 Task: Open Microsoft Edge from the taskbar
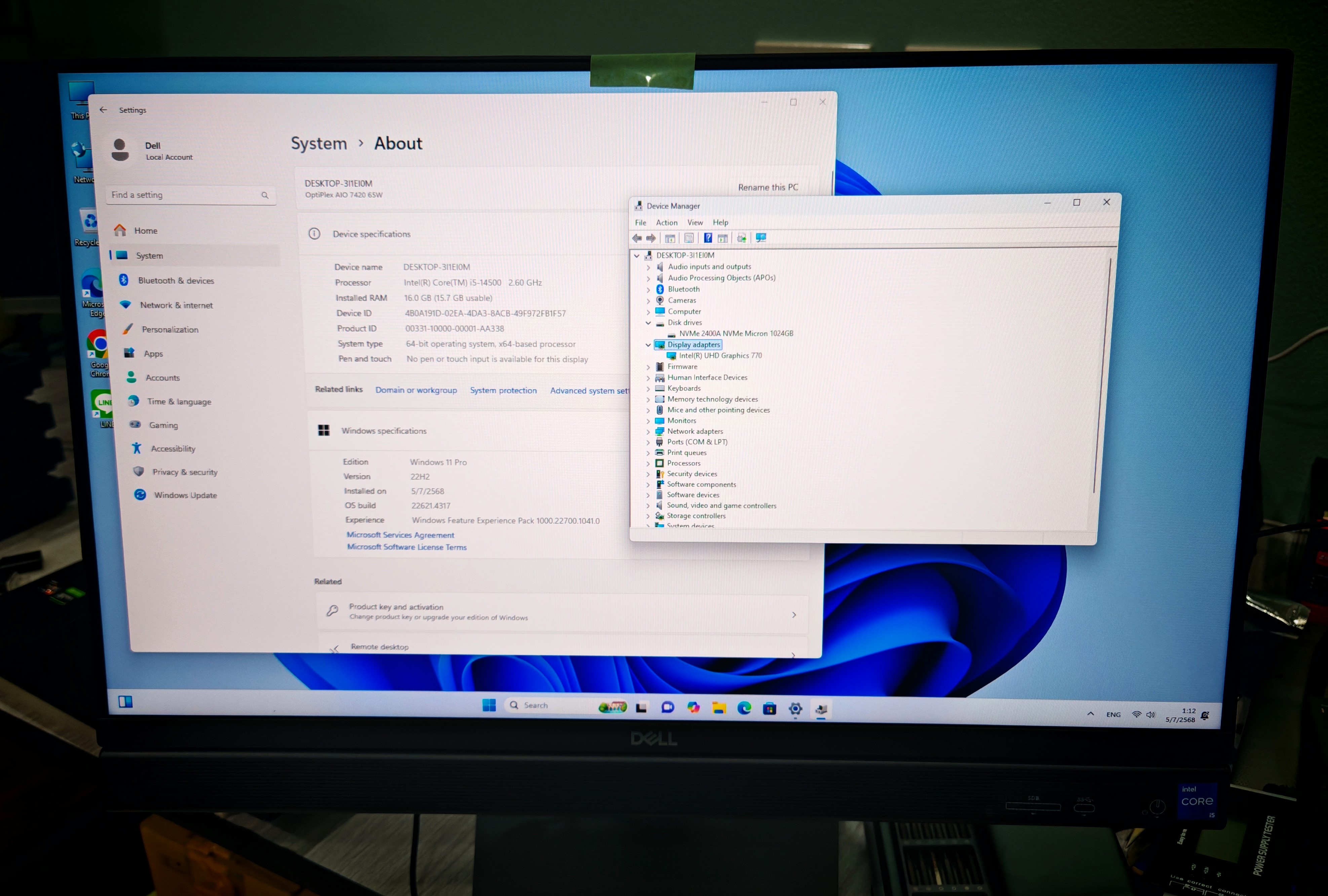pyautogui.click(x=744, y=707)
